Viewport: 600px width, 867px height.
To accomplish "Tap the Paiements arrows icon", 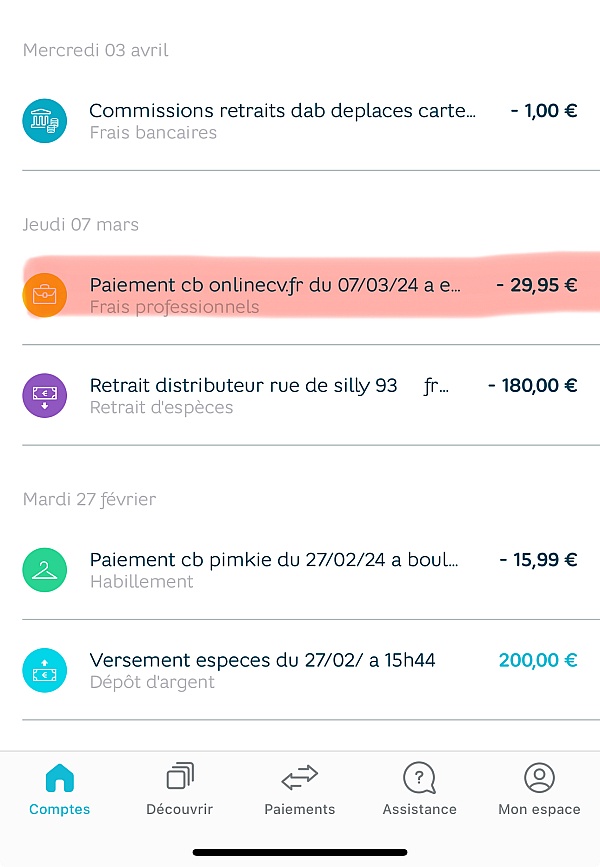I will pyautogui.click(x=299, y=777).
